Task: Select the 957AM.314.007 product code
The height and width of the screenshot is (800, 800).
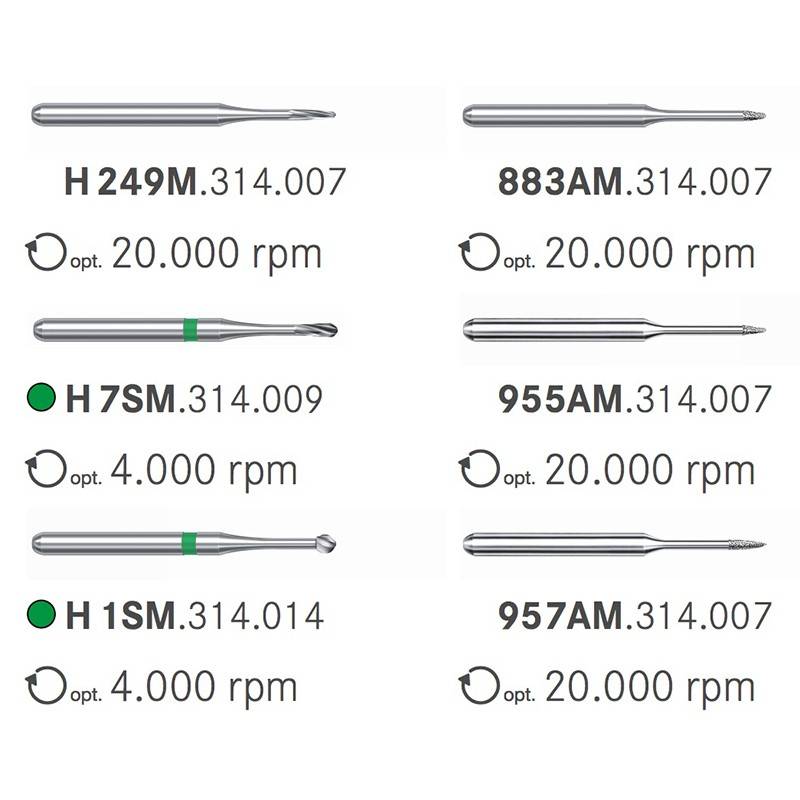Action: pos(635,614)
